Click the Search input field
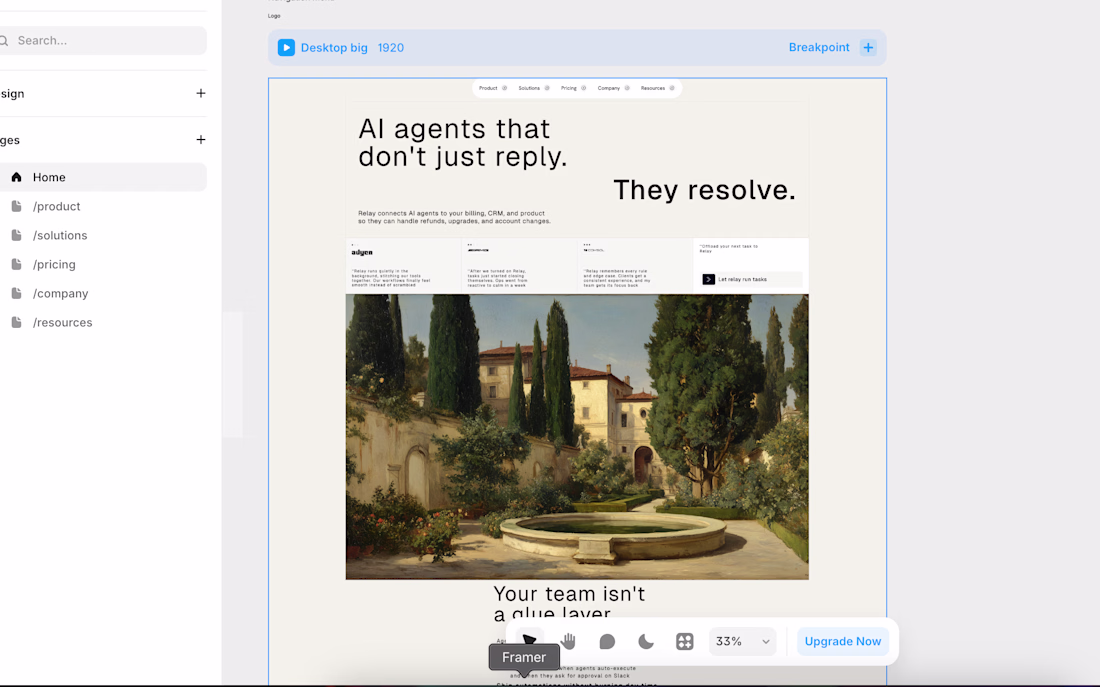Screen dimensions: 1100x687 pos(102,41)
